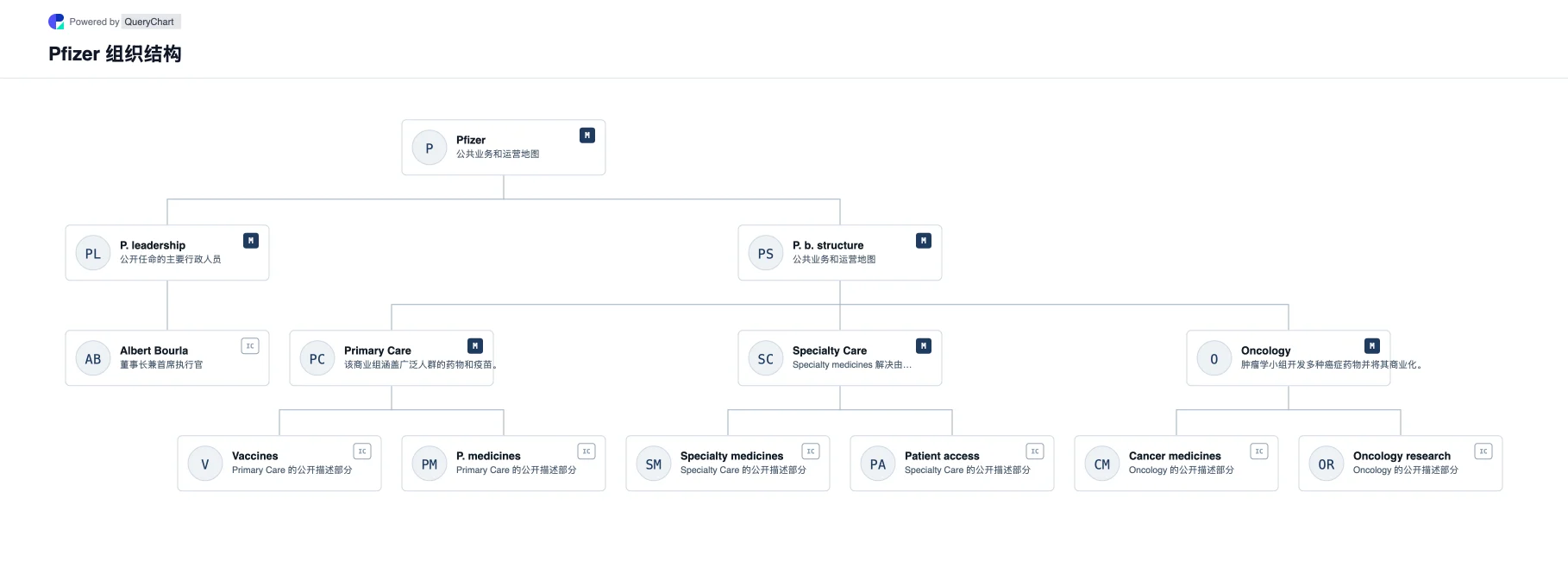
Task: Click the CM avatar circle
Action: (1102, 464)
